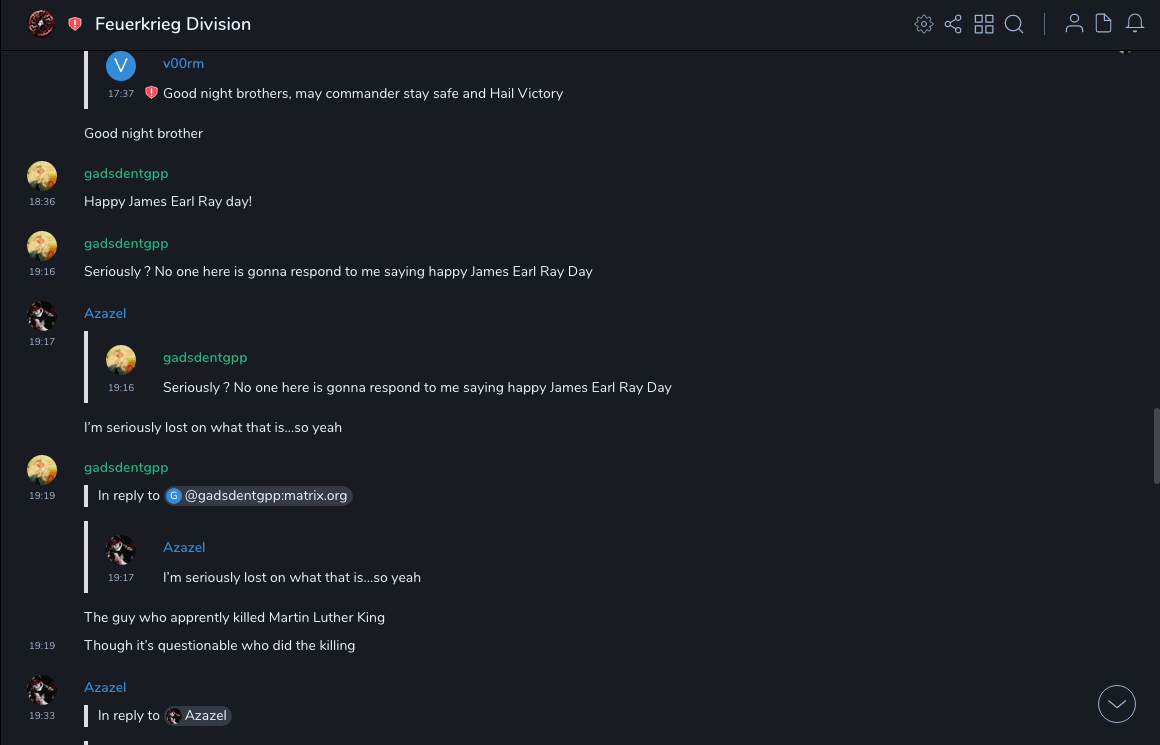Image resolution: width=1160 pixels, height=745 pixels.
Task: Click the room avatar in the header
Action: coord(41,24)
